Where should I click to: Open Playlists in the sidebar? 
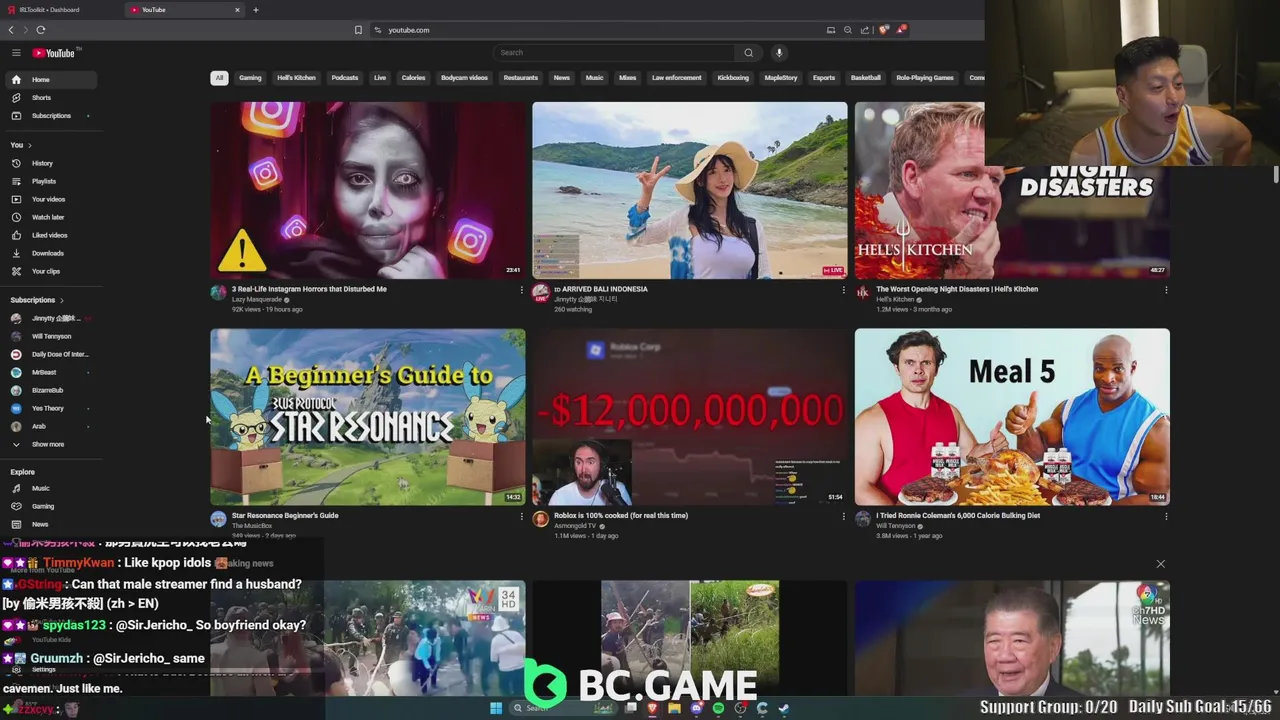51,181
